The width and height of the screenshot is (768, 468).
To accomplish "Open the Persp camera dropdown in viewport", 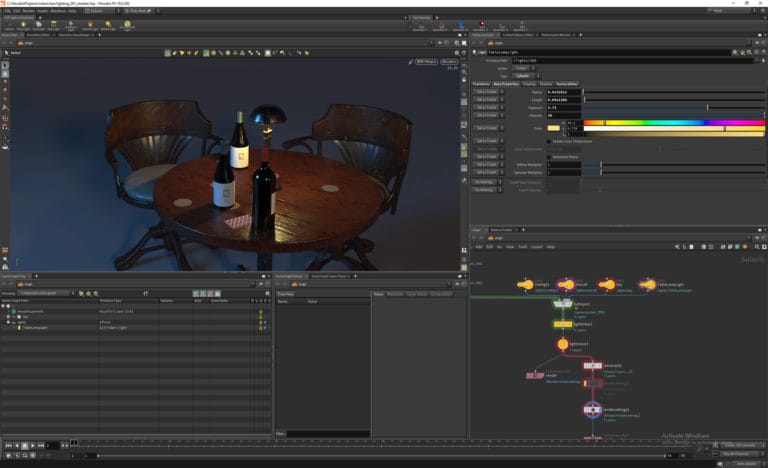I will pyautogui.click(x=424, y=61).
